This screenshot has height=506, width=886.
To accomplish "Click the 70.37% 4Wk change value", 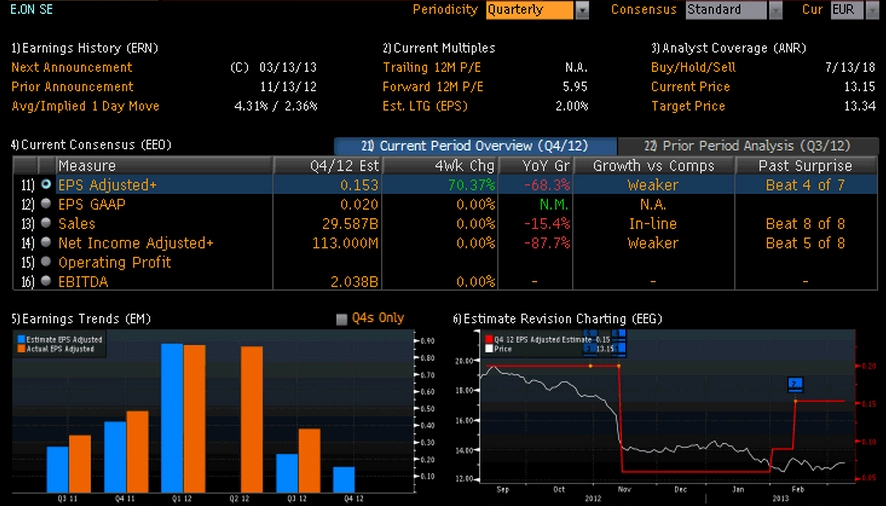I will [x=471, y=185].
